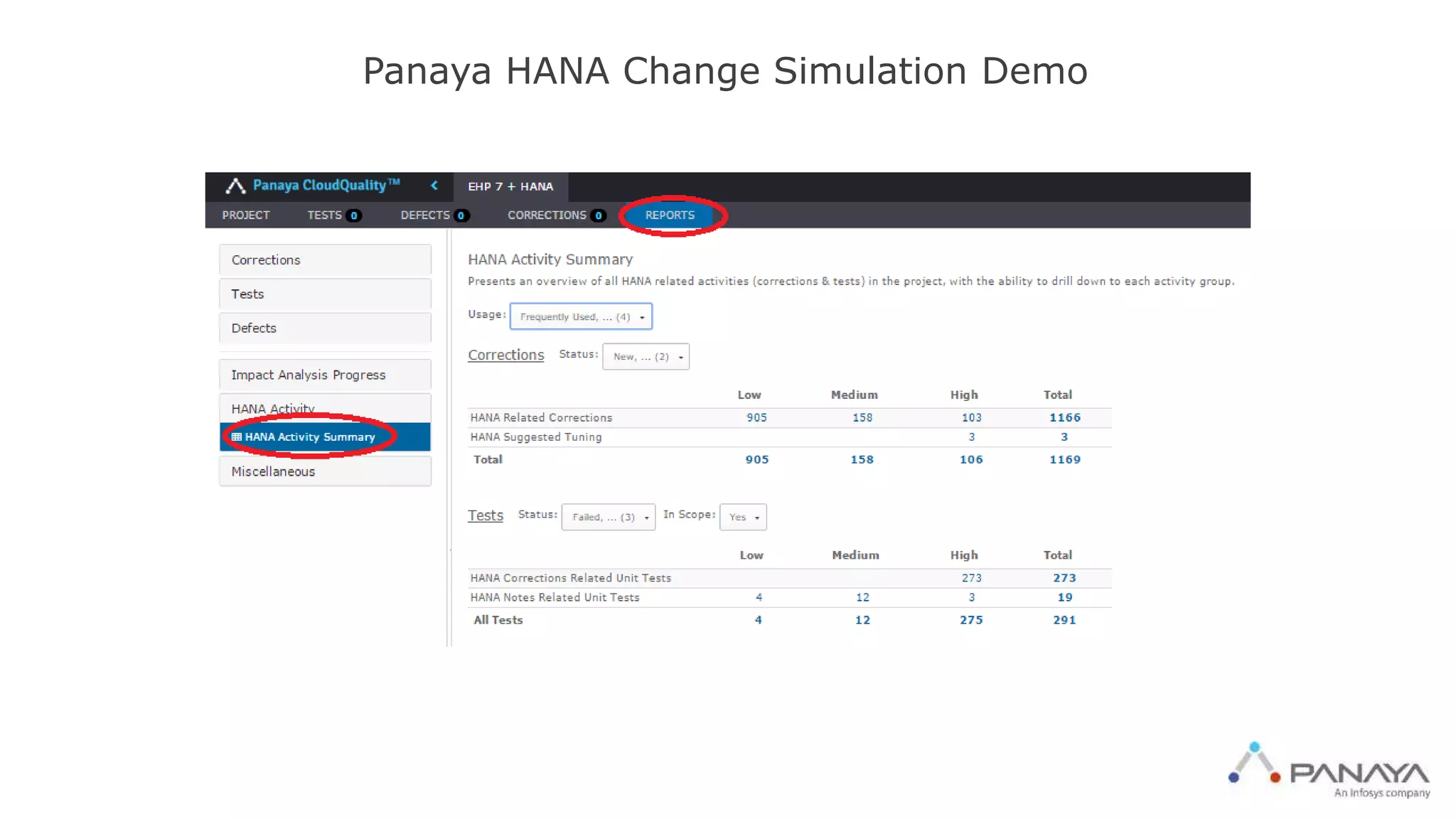Open low HANA Notes Related Unit Tests
The image size is (1456, 819).
759,598
